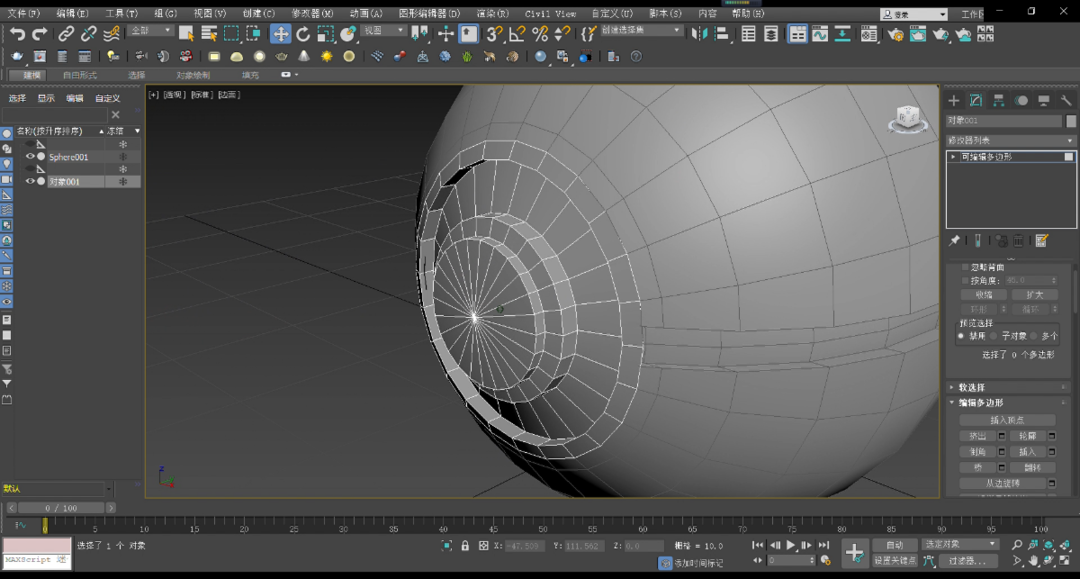Enable the 忽略背面 checkbox
1080x579 pixels.
[965, 268]
